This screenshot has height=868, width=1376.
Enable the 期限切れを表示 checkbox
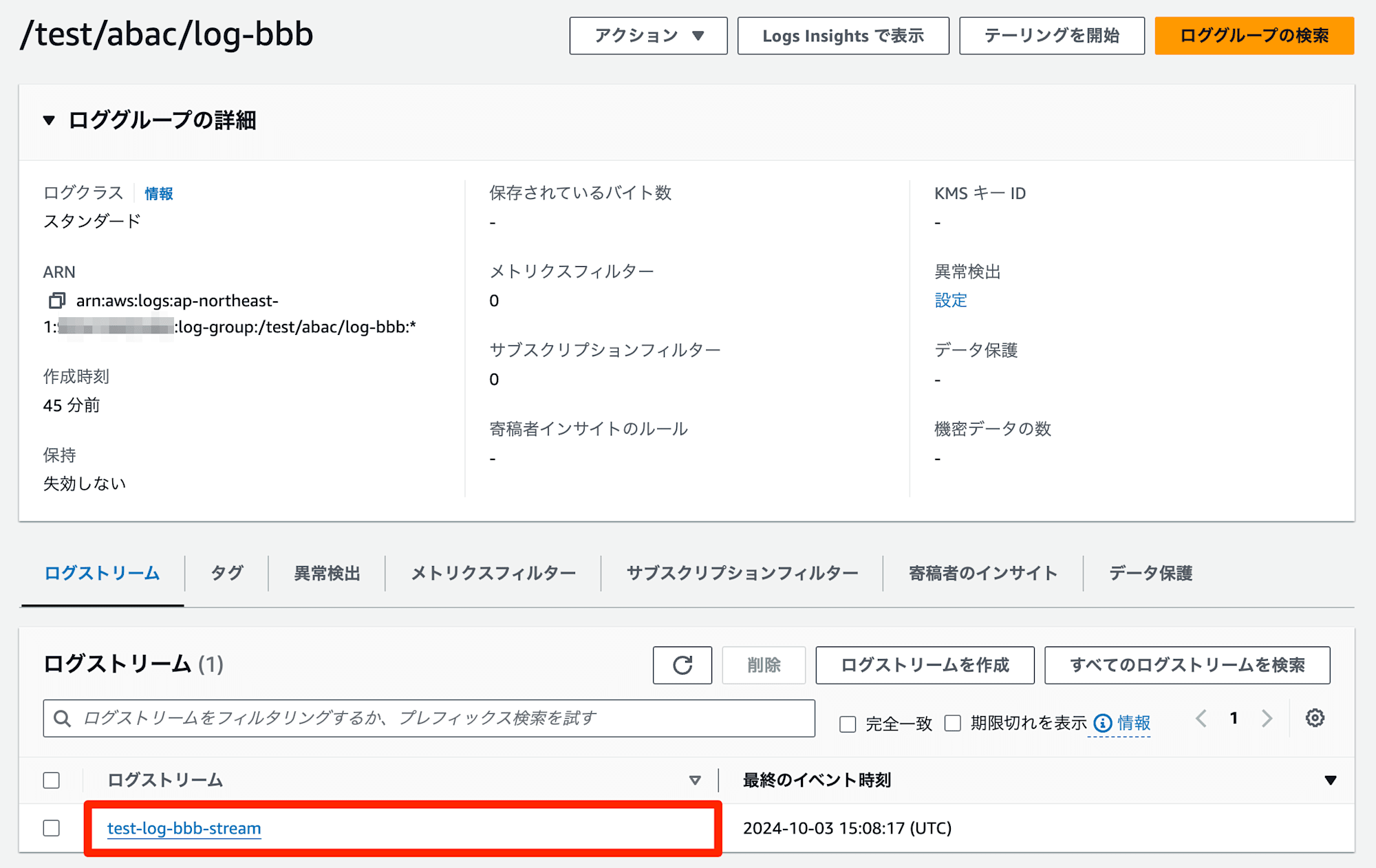click(x=953, y=723)
